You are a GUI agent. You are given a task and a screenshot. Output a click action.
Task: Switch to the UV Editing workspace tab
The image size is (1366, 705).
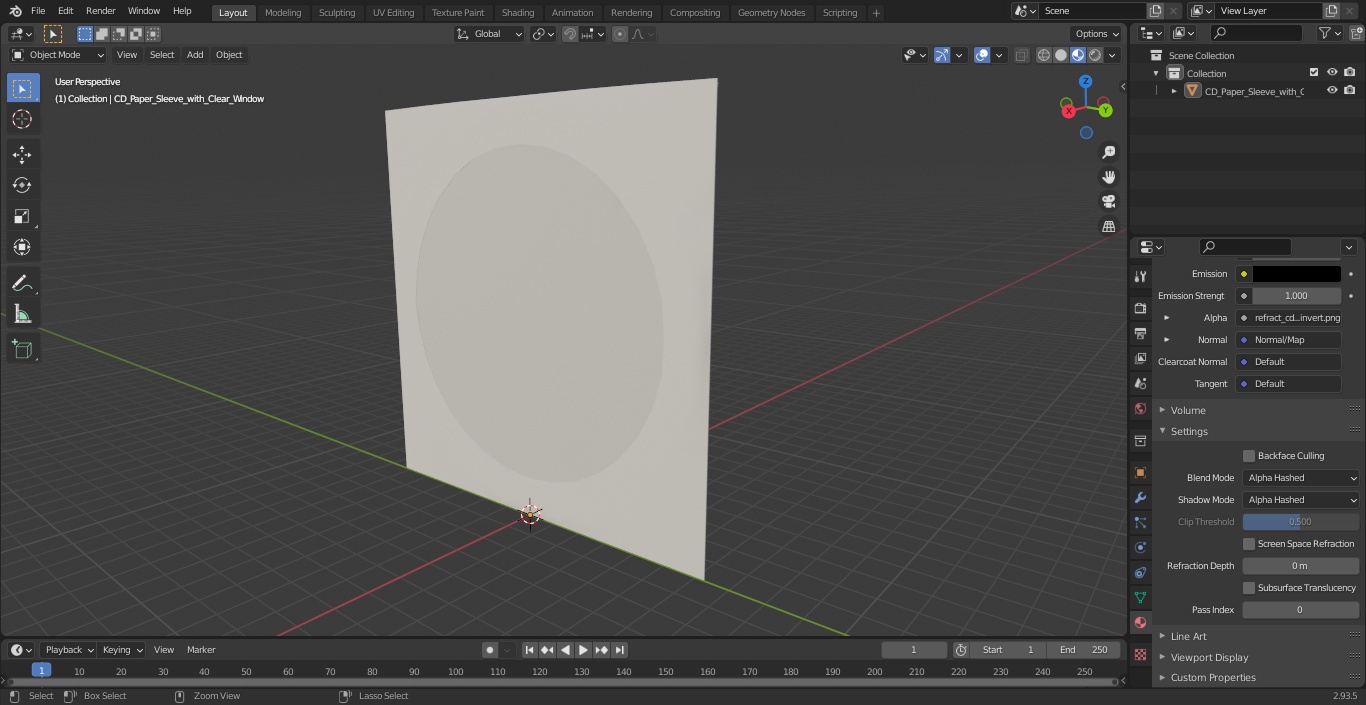pyautogui.click(x=393, y=12)
